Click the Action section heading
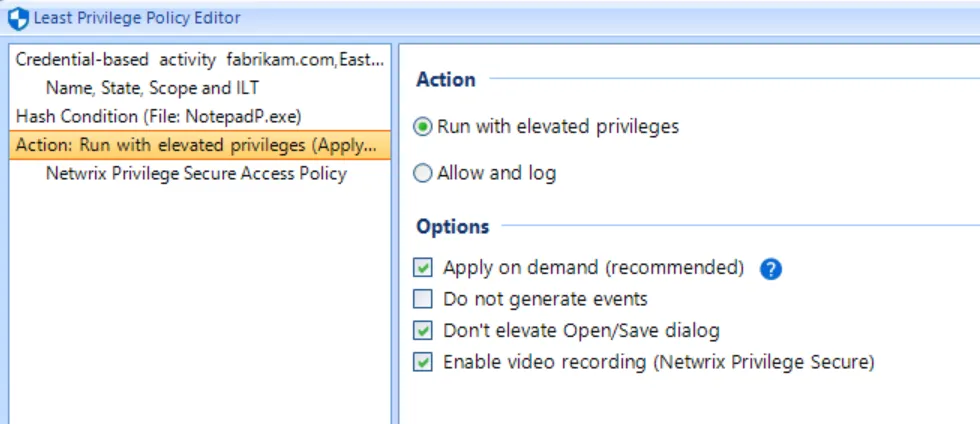This screenshot has height=424, width=980. pyautogui.click(x=446, y=79)
